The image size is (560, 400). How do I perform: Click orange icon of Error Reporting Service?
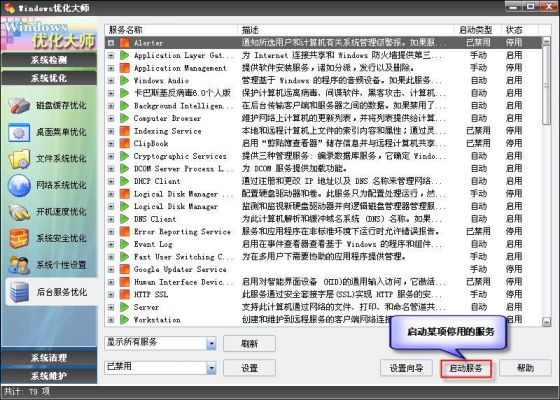(125, 231)
